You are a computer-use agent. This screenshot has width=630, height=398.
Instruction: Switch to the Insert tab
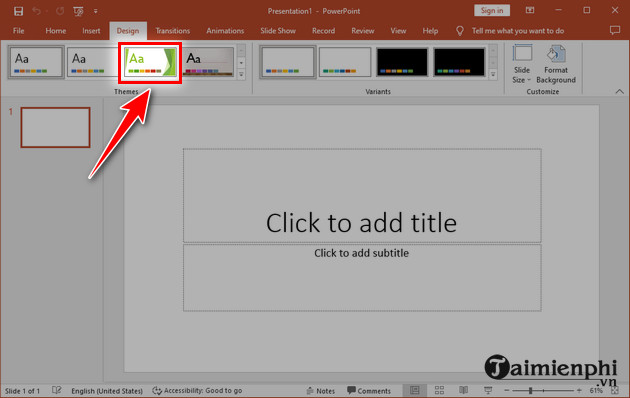click(91, 31)
